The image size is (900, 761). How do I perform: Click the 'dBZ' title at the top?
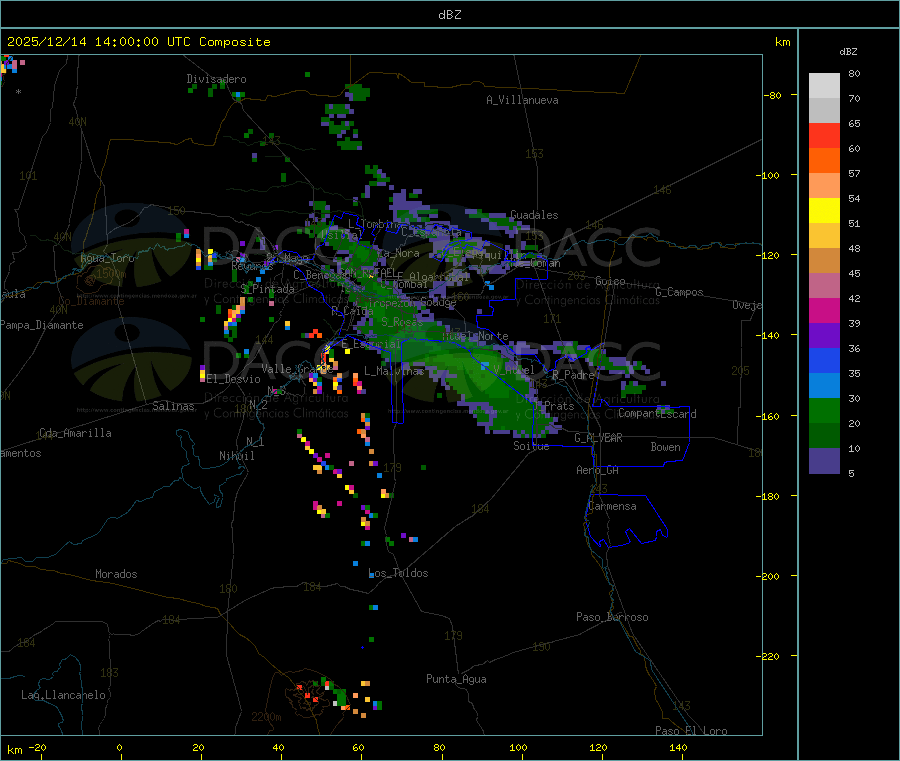[x=449, y=15]
